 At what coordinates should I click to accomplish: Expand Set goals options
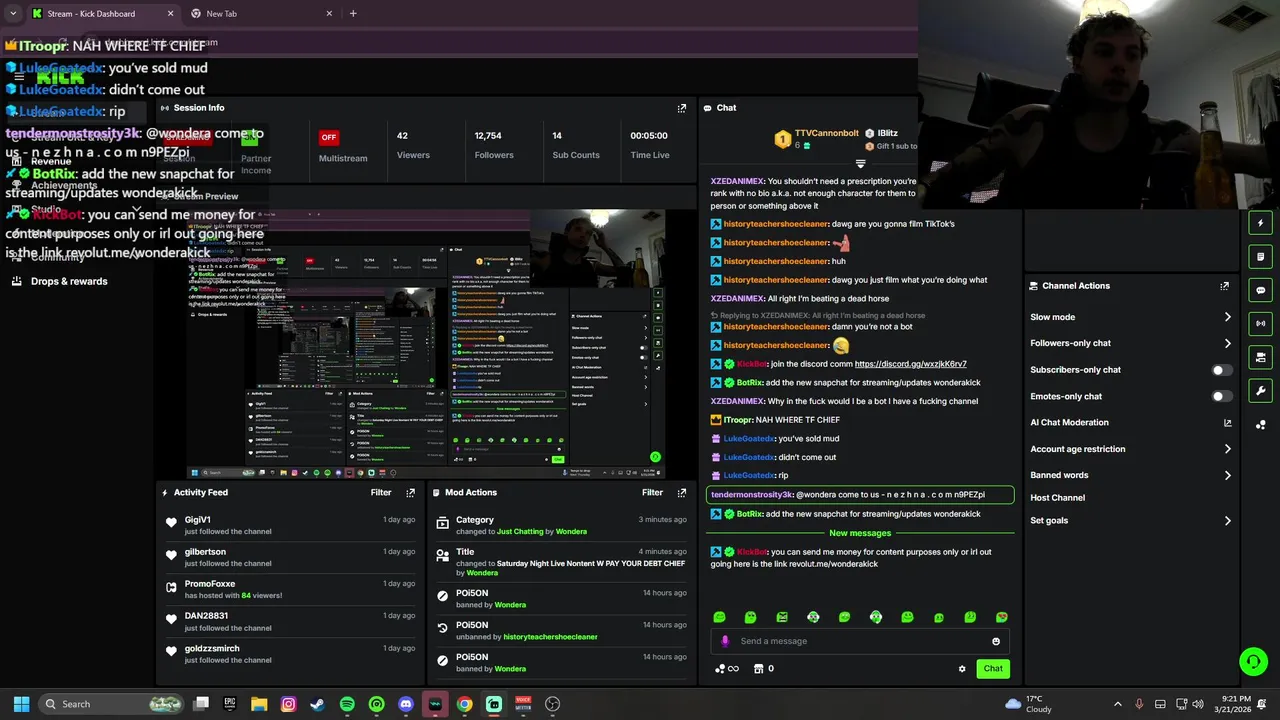tap(1227, 521)
